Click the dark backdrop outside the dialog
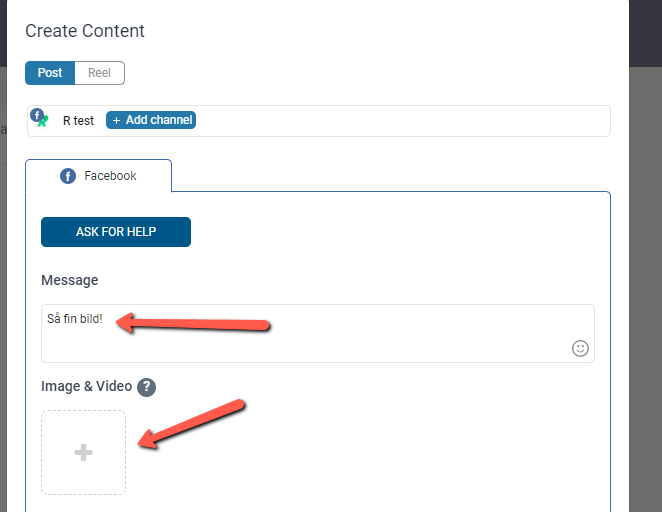Screen dimensions: 662x512 point(645,253)
